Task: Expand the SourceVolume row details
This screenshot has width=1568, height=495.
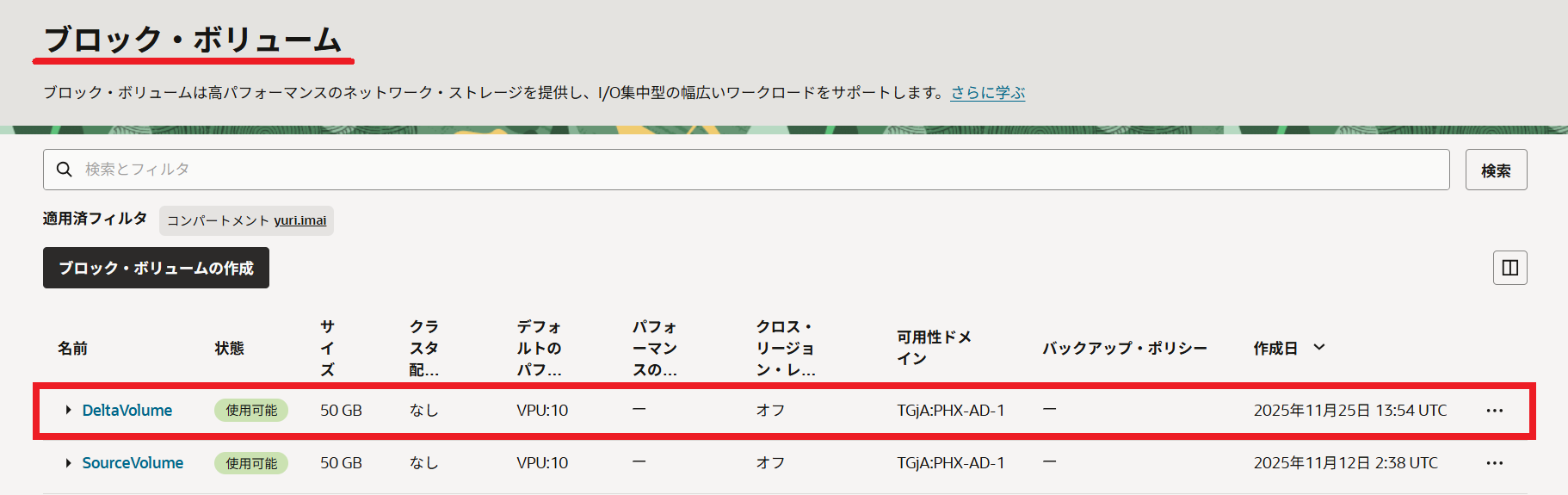Action: 68,463
